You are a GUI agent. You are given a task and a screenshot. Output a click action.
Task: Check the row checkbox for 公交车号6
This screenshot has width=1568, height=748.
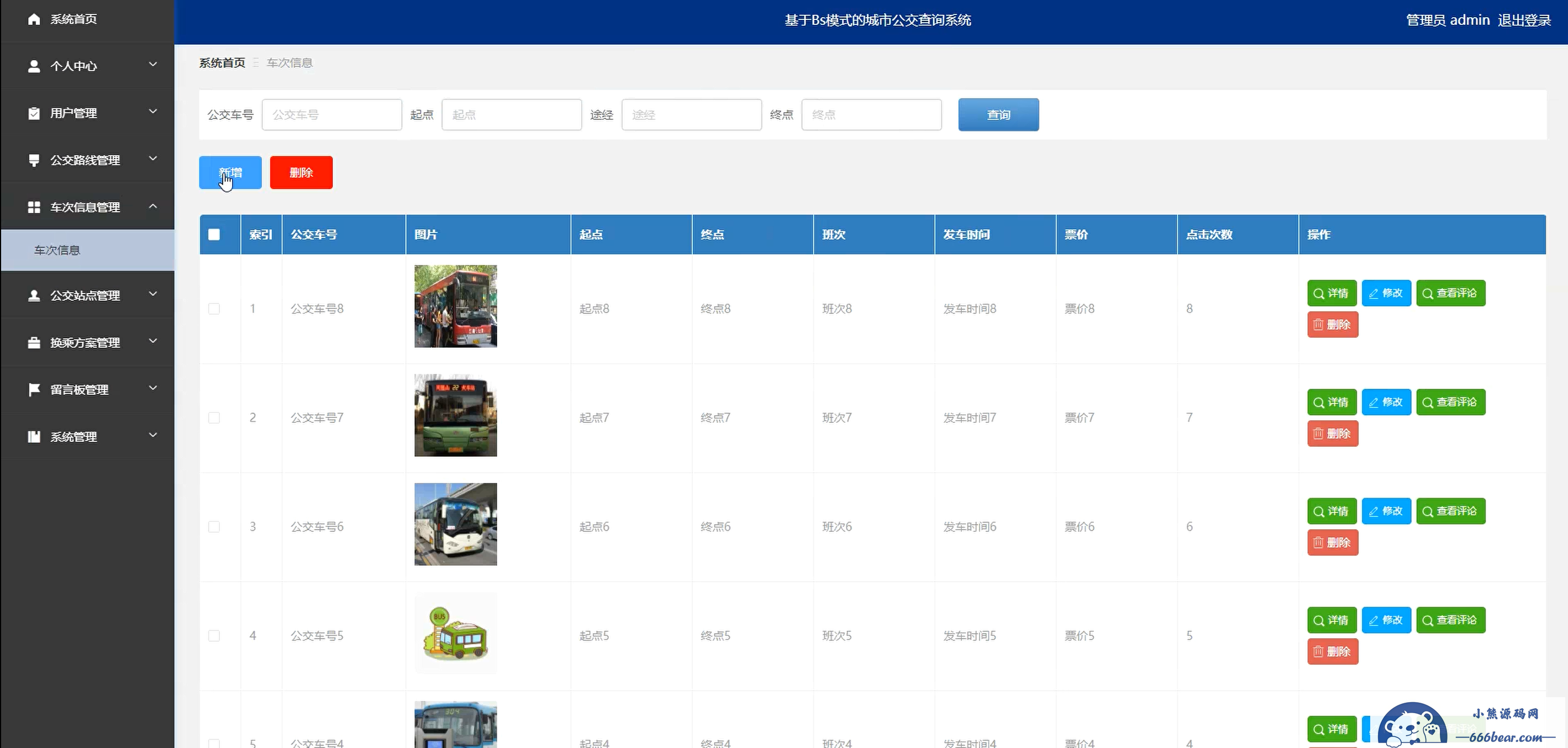[214, 527]
